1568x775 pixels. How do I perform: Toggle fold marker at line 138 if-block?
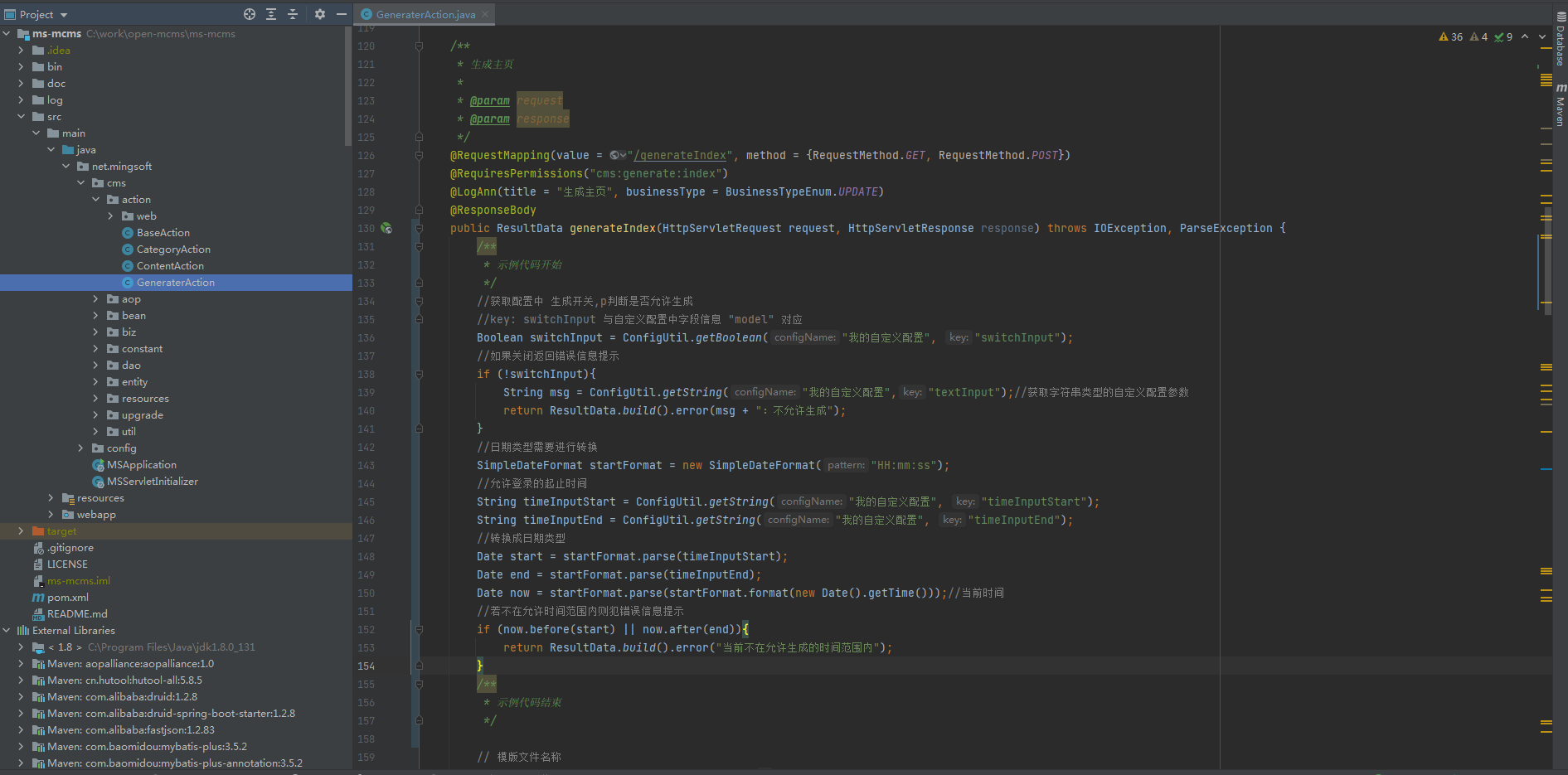tap(419, 374)
